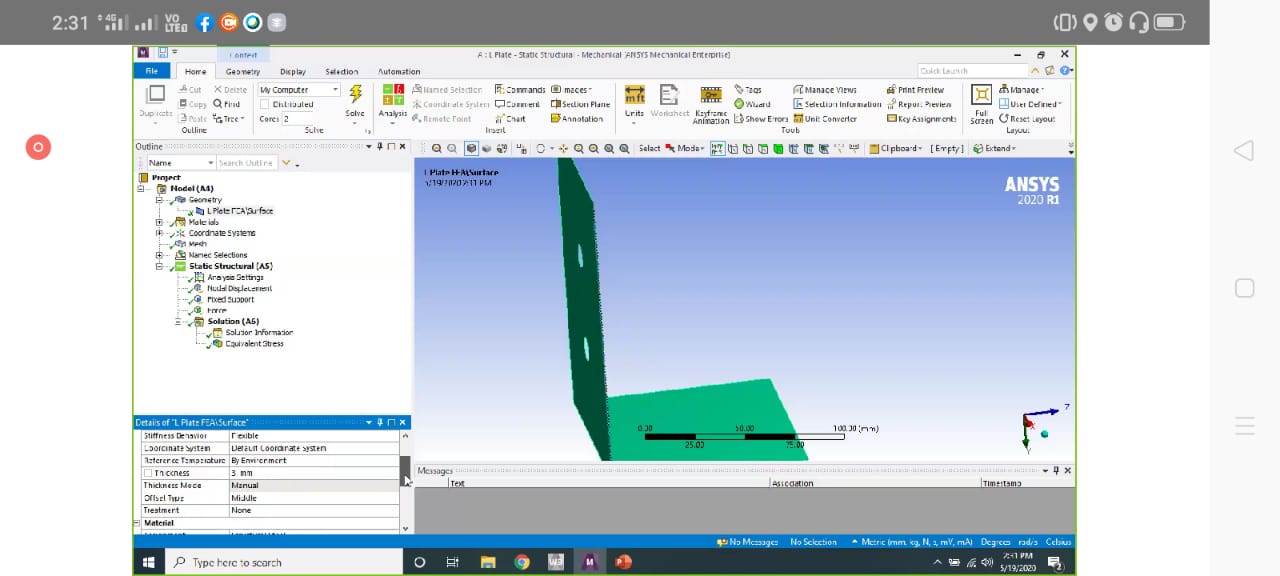Select Nodal Displacement in the tree

(x=239, y=288)
